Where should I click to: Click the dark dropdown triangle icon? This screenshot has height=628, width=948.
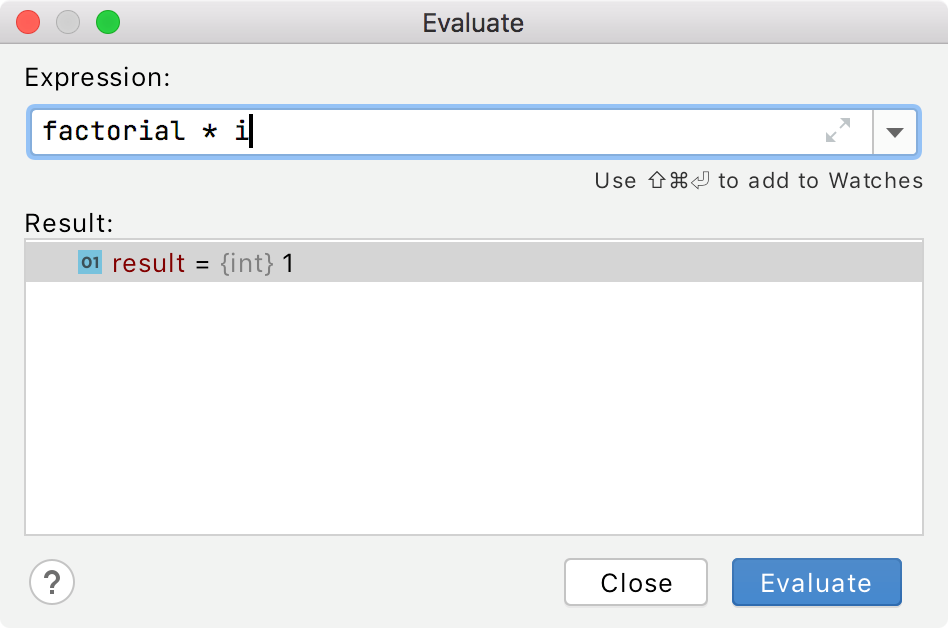pyautogui.click(x=897, y=131)
